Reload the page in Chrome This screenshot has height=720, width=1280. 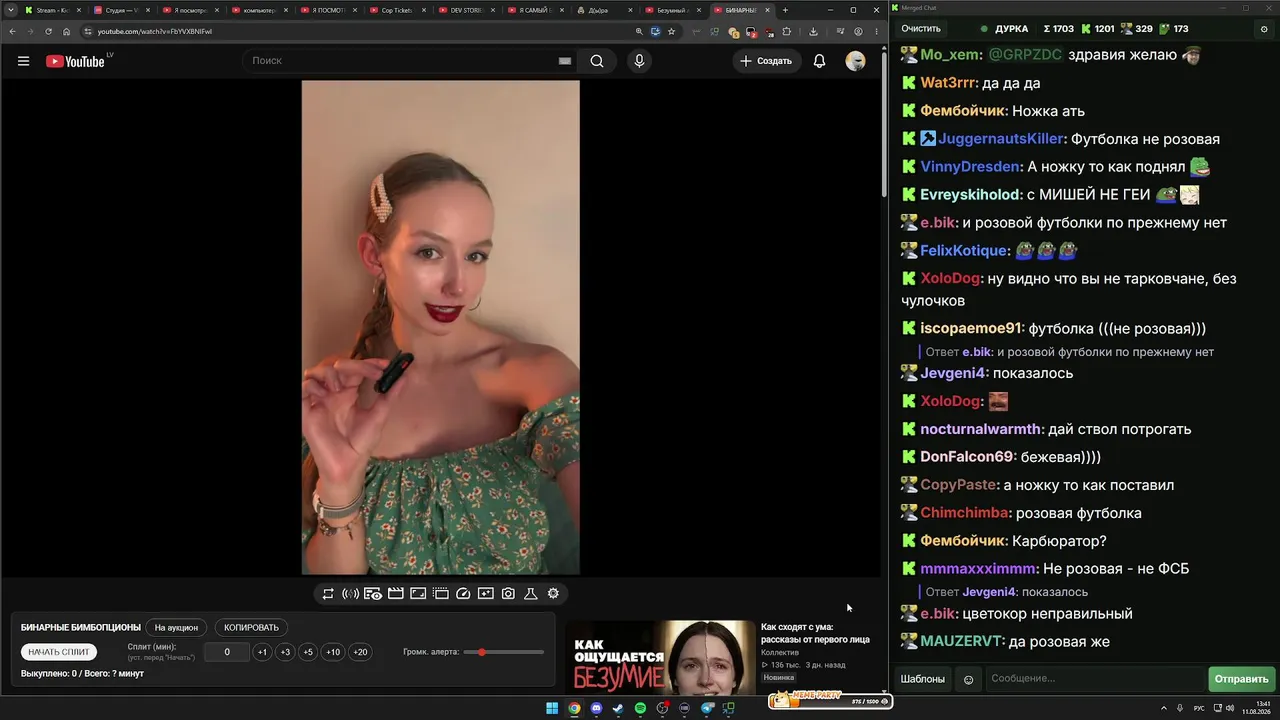tap(48, 31)
